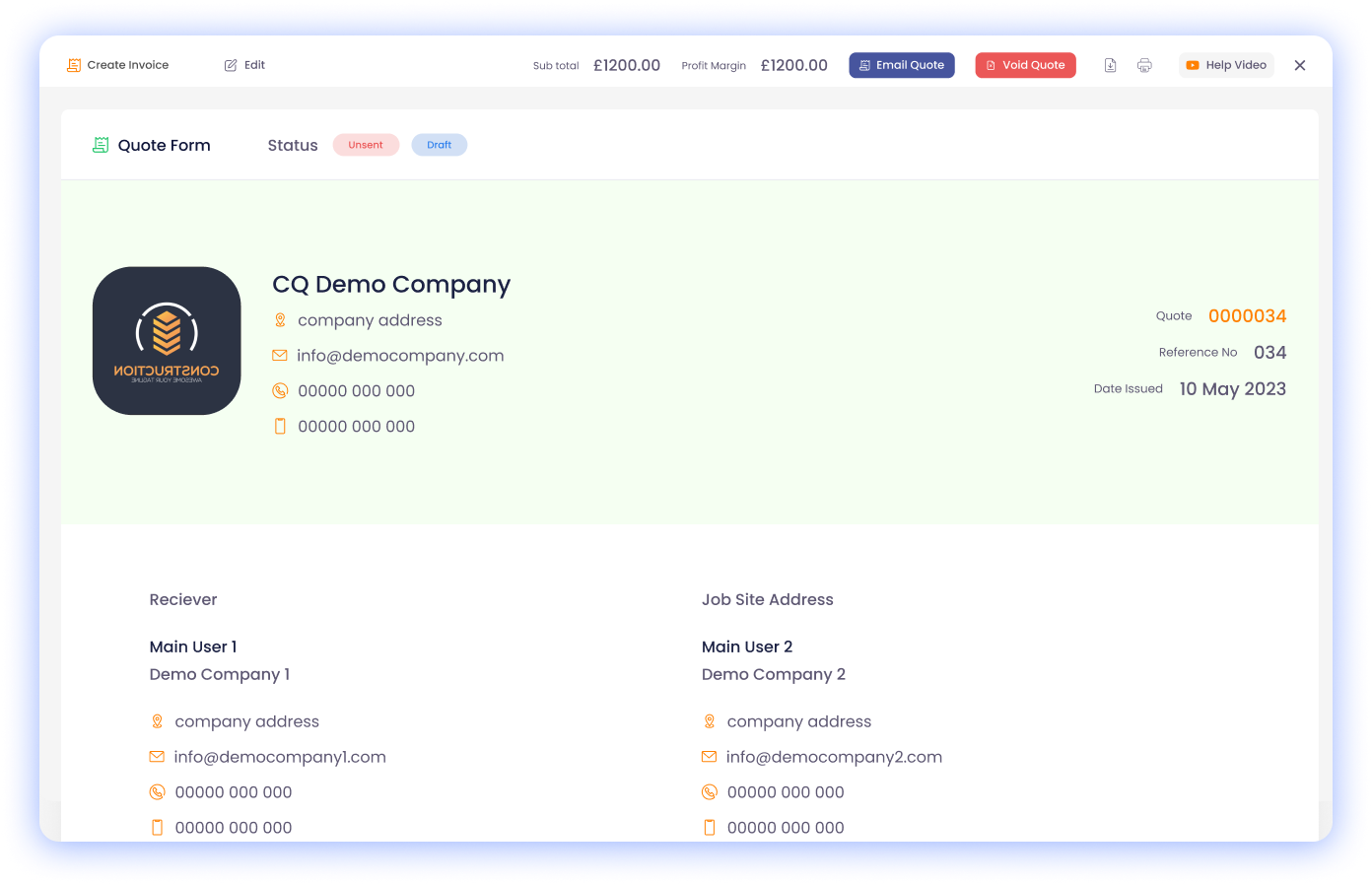
Task: Click CQ Demo Company address pin icon
Action: 280,320
